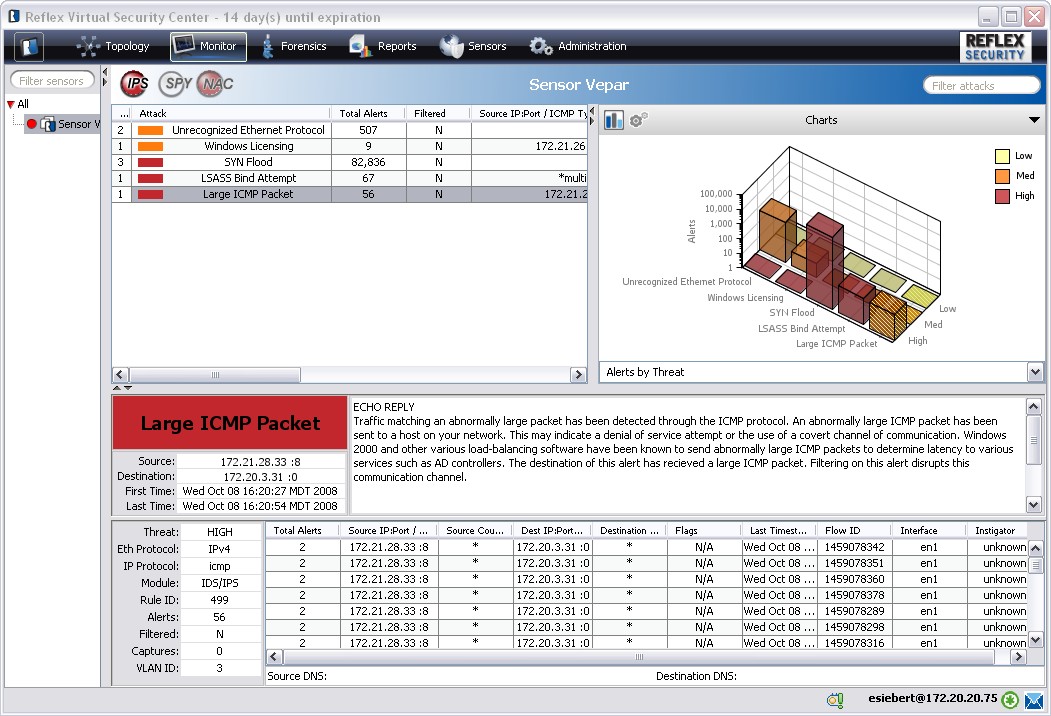Open chart settings gear icon
1051x716 pixels.
pos(638,120)
